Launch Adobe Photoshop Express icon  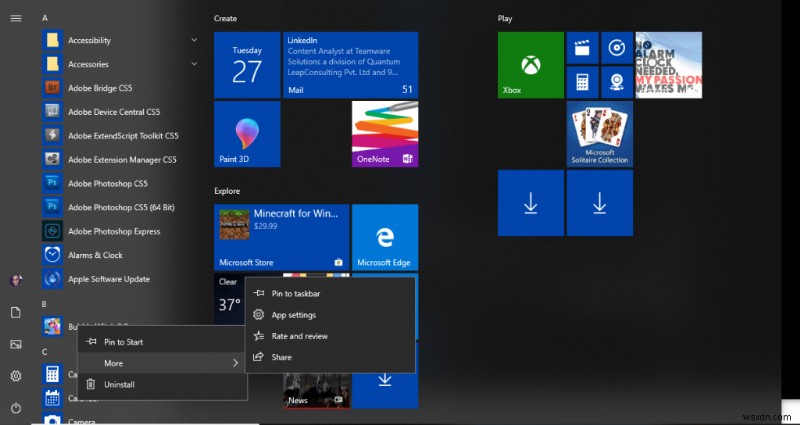[52, 231]
